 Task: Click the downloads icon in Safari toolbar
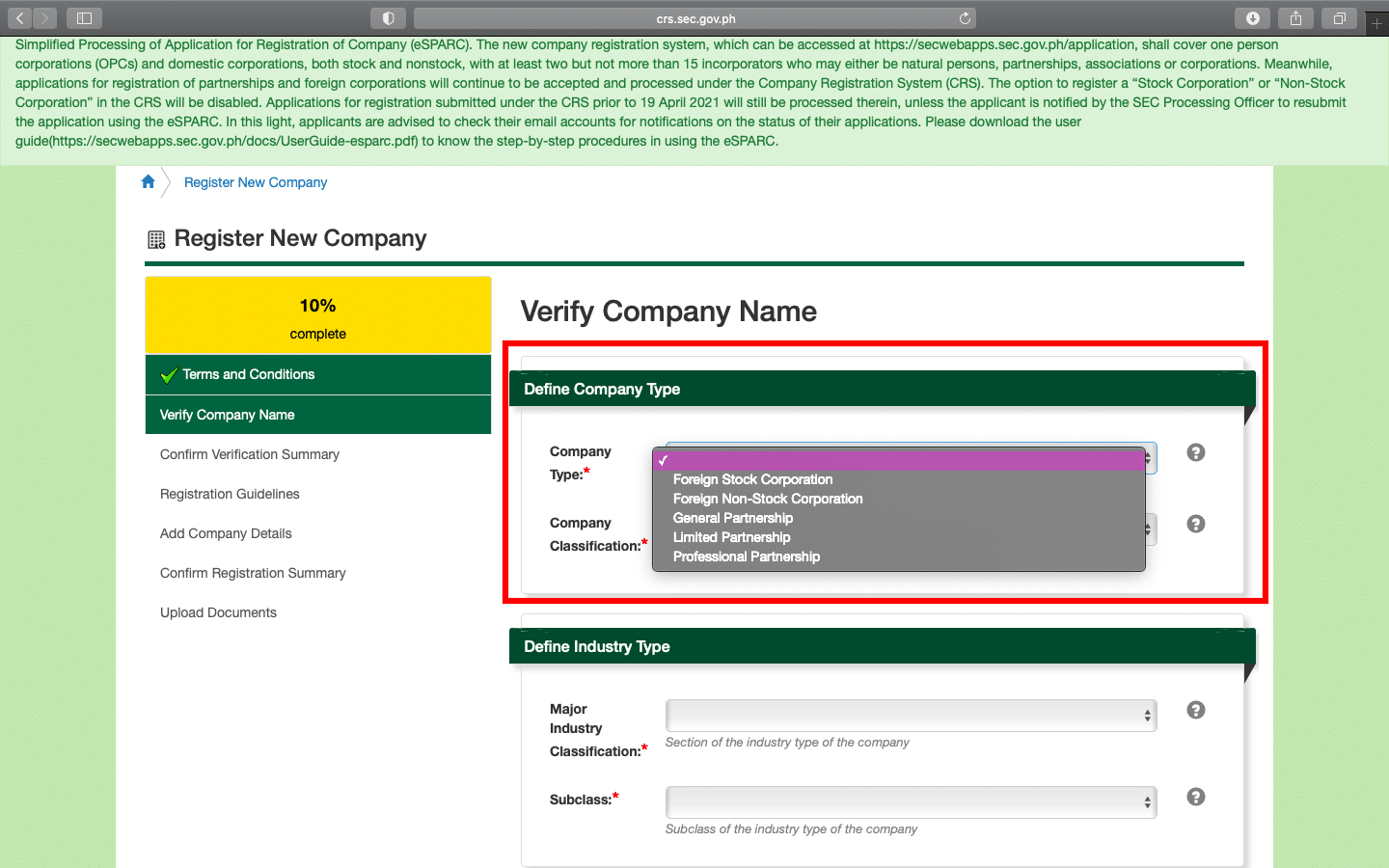click(1252, 18)
